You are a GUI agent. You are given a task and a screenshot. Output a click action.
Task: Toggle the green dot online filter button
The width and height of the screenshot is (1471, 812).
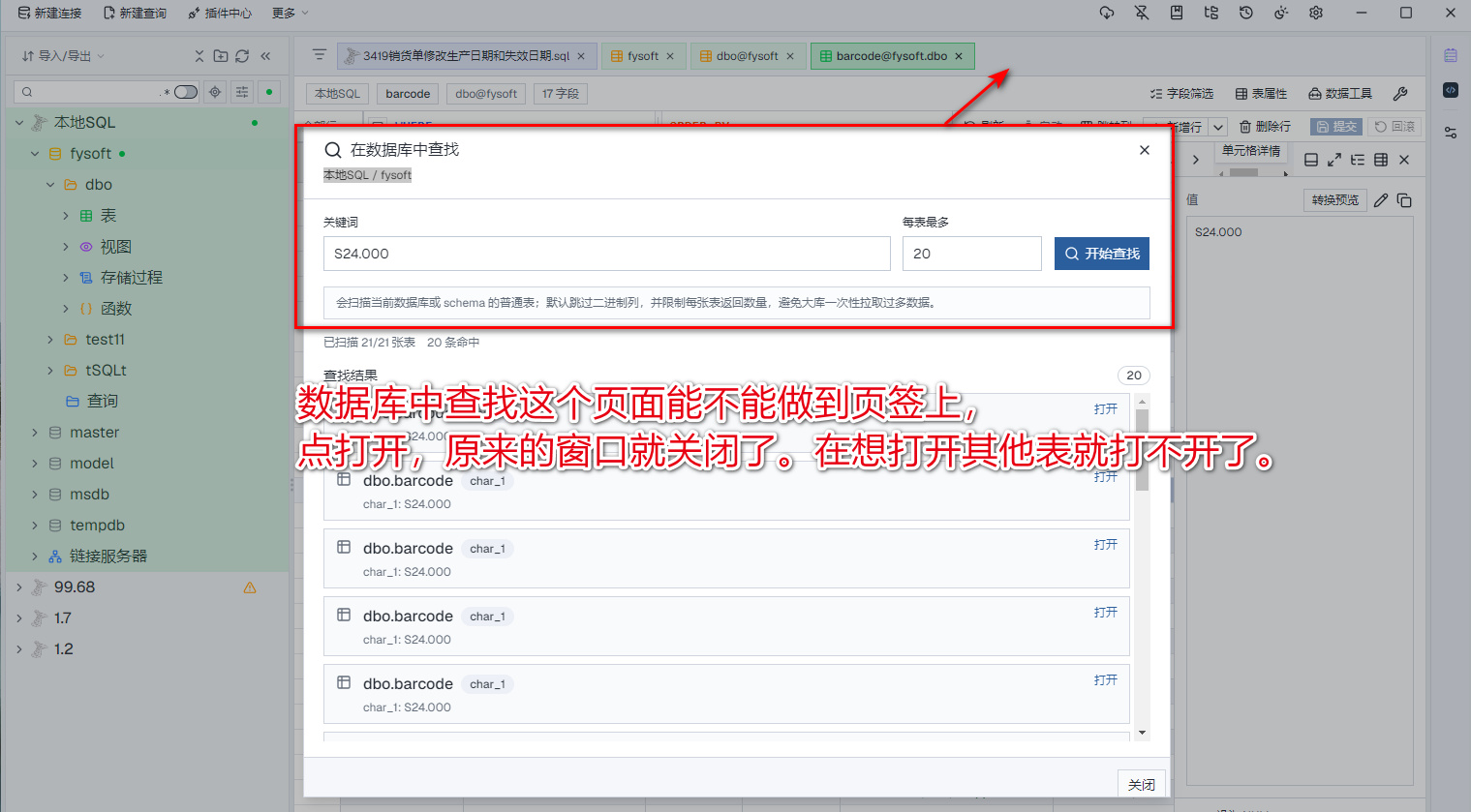(x=269, y=92)
